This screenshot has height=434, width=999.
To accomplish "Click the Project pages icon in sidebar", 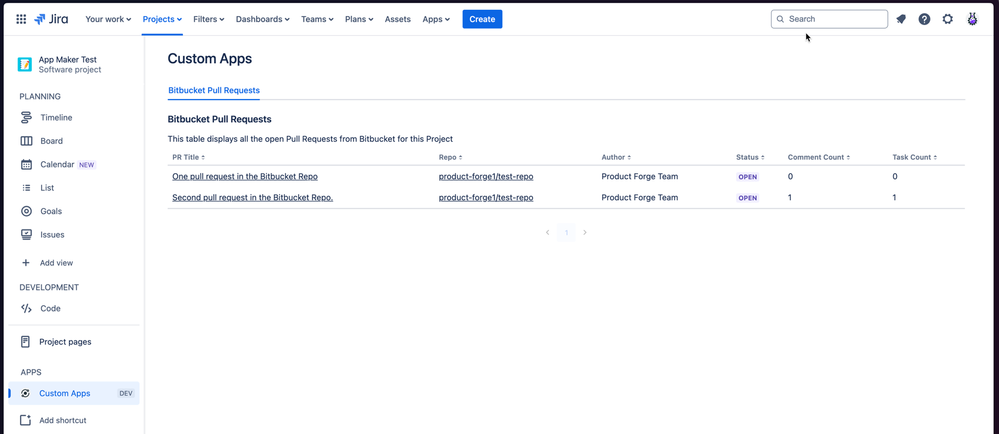I will 25,342.
